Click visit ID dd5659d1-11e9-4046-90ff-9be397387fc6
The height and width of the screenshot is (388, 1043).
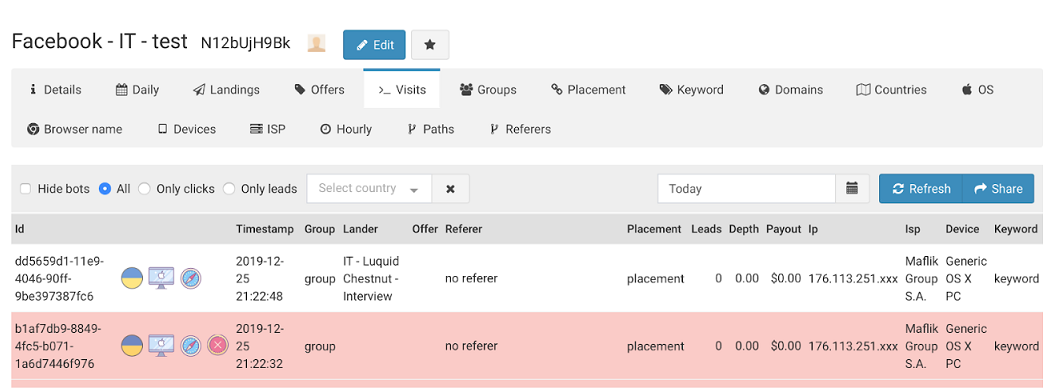coord(59,278)
